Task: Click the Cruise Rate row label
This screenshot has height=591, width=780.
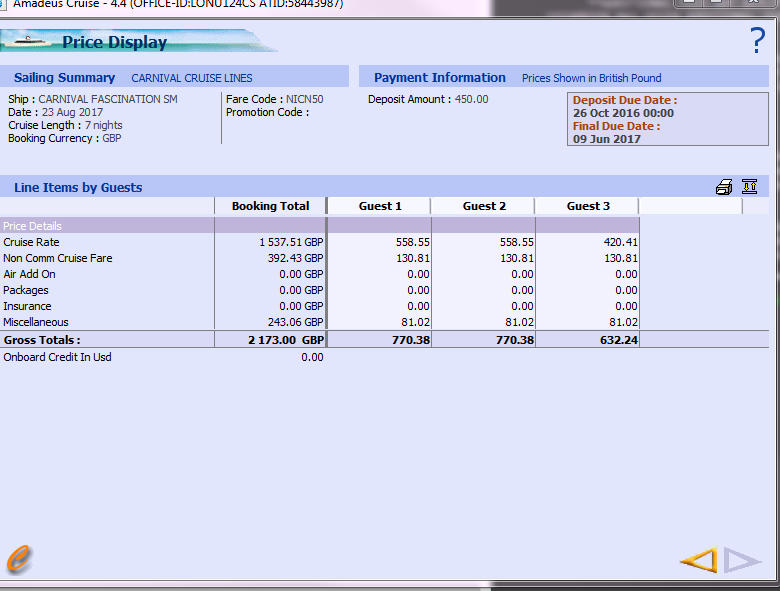Action: pyautogui.click(x=31, y=242)
